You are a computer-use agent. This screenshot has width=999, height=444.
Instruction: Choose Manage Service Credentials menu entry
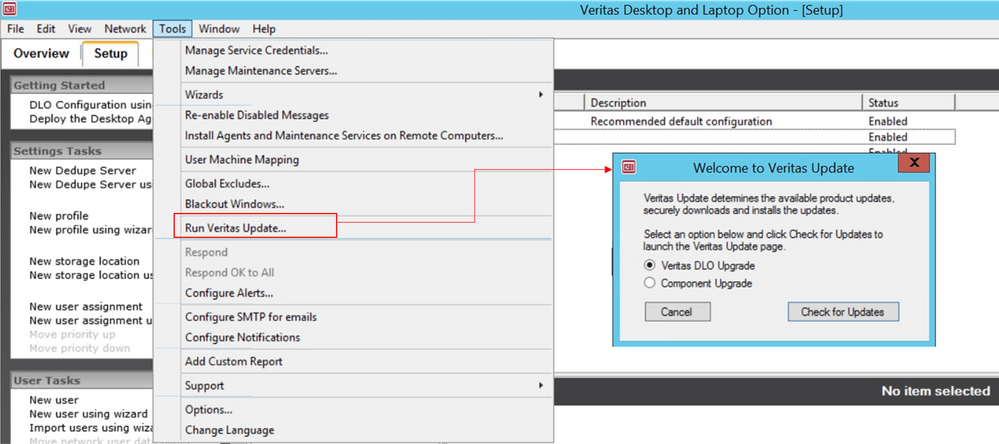tap(256, 50)
